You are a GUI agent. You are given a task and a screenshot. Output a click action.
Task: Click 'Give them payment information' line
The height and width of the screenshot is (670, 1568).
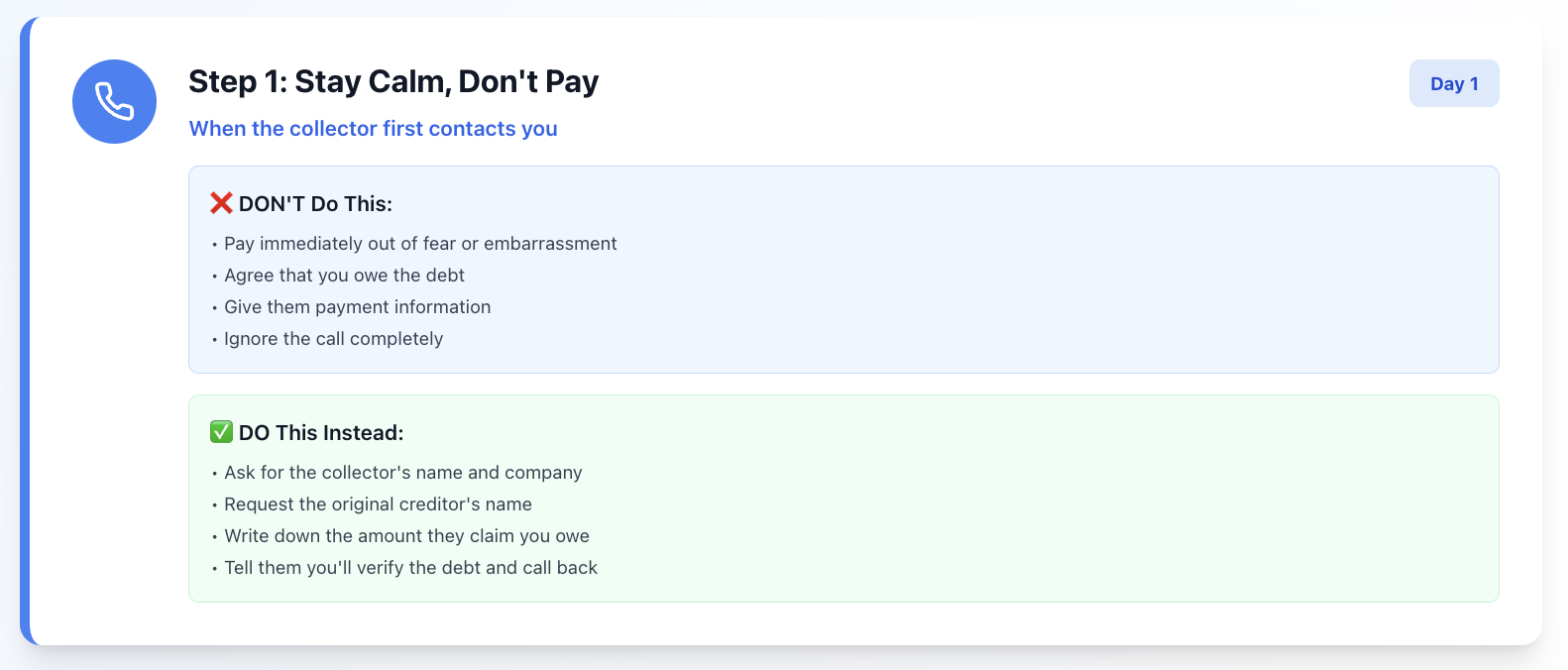click(357, 307)
